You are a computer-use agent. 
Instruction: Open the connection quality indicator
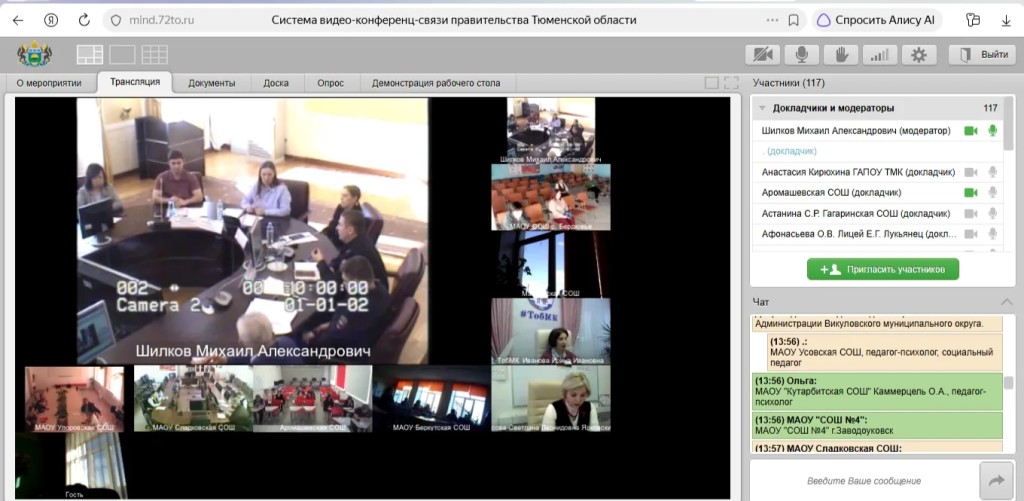pyautogui.click(x=880, y=55)
